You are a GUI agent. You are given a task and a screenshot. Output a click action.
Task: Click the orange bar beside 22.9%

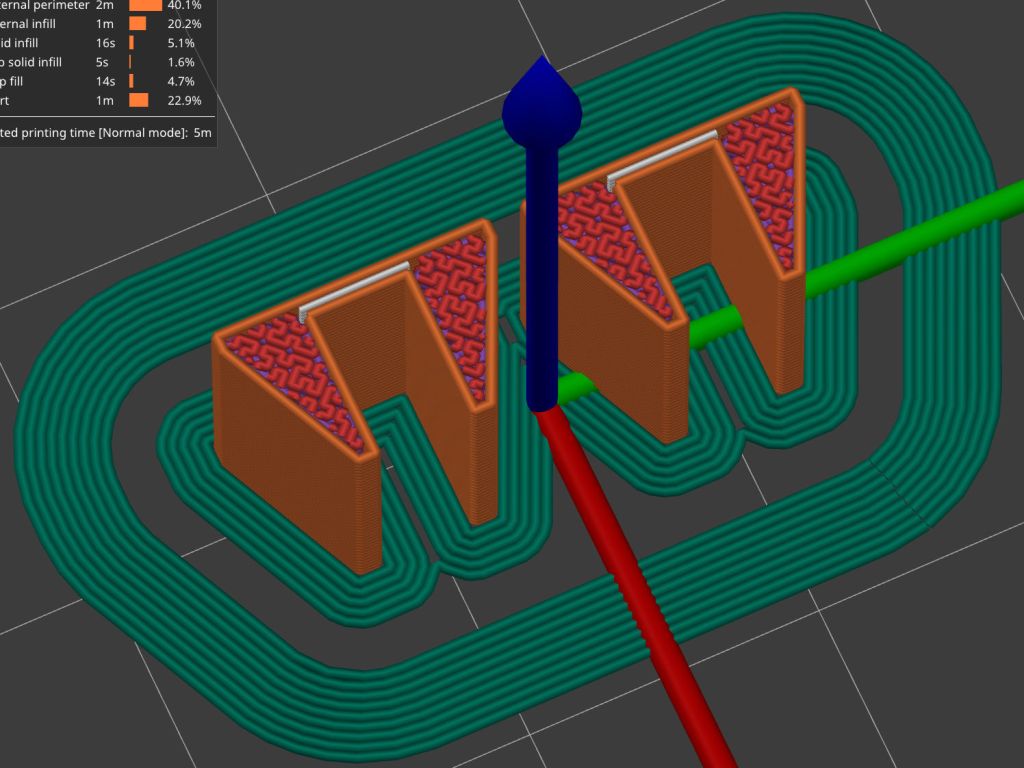click(139, 100)
